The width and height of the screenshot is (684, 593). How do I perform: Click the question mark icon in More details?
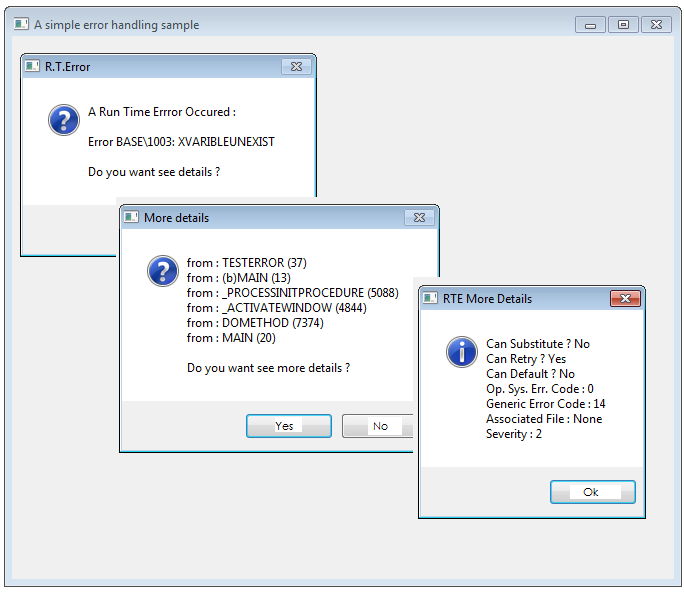(x=163, y=271)
